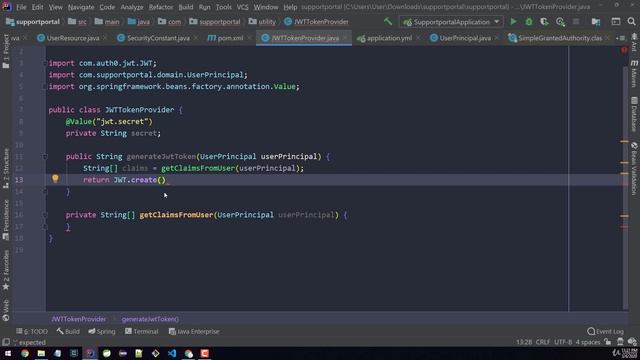Screen dimensions: 640x360
Task: Start debugging with the bug icon
Action: click(529, 22)
